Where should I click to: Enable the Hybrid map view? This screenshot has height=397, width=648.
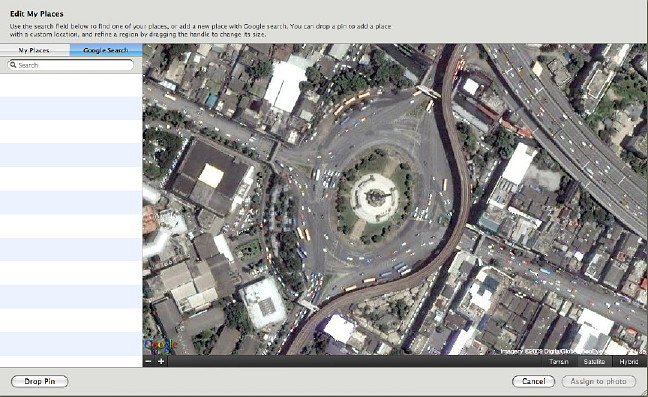tap(629, 361)
